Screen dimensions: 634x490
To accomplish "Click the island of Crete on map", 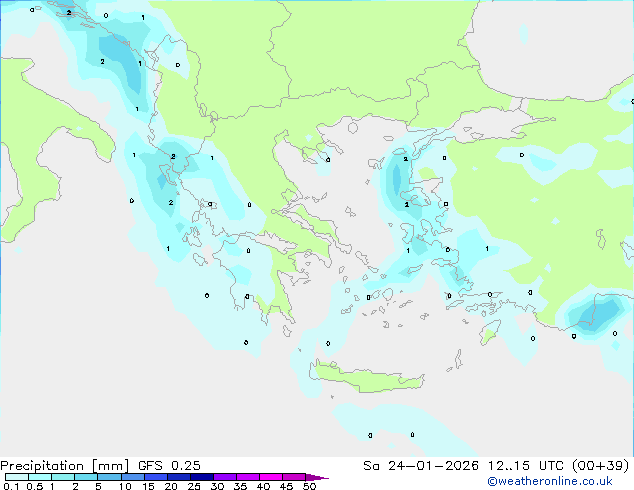I will [x=366, y=378].
